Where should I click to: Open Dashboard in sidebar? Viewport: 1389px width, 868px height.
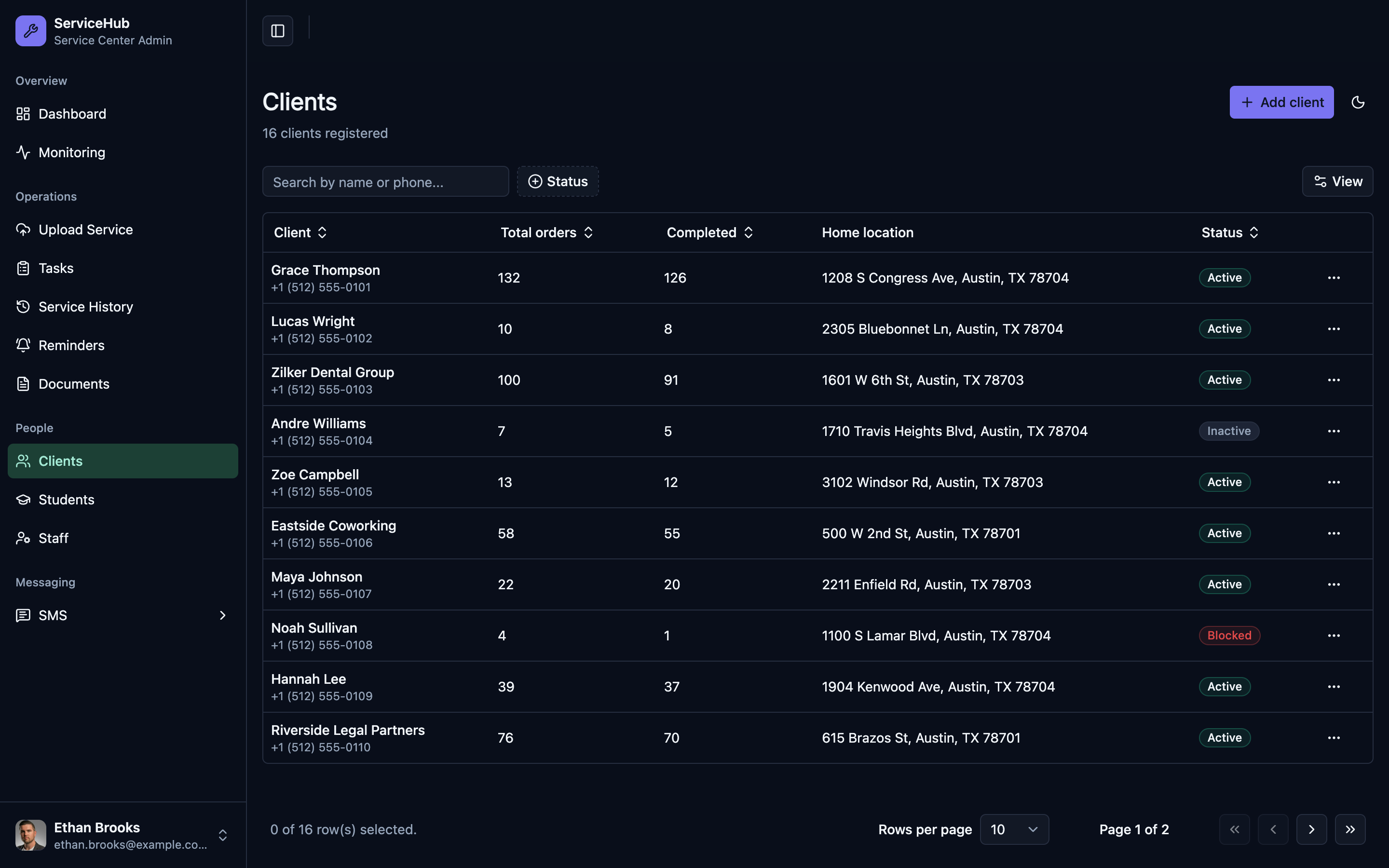coord(123,114)
